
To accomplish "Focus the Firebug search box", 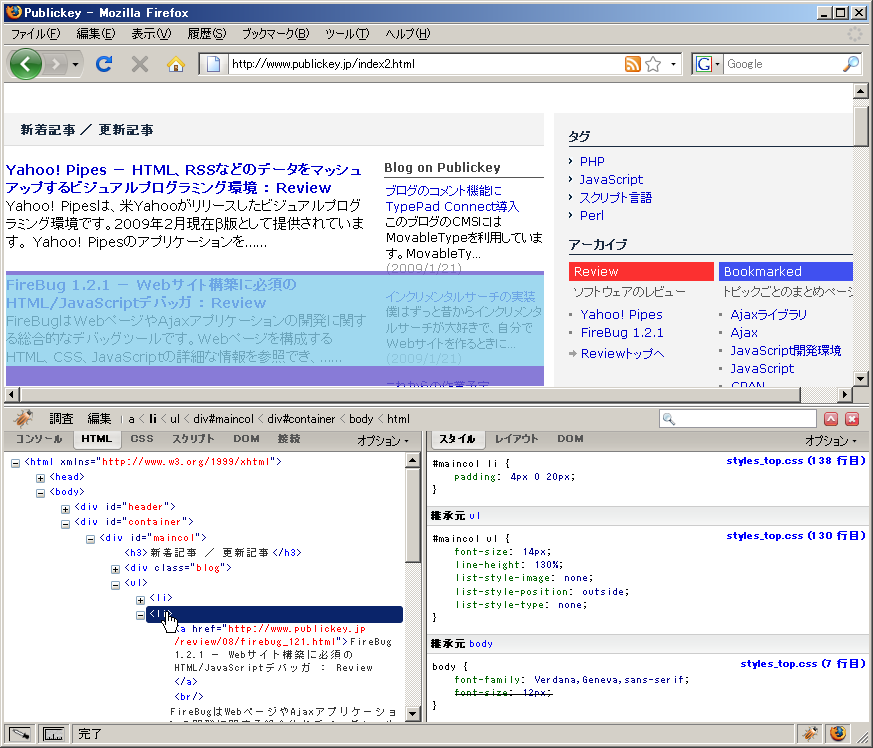I will [x=738, y=419].
